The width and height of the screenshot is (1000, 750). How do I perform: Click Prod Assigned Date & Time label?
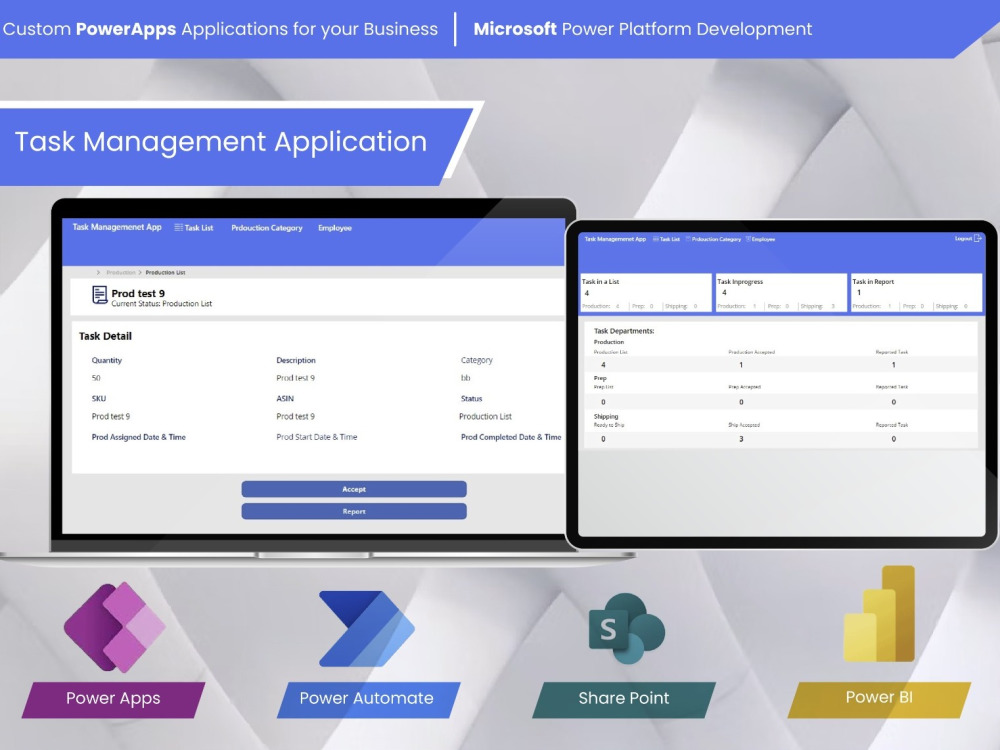(x=138, y=438)
